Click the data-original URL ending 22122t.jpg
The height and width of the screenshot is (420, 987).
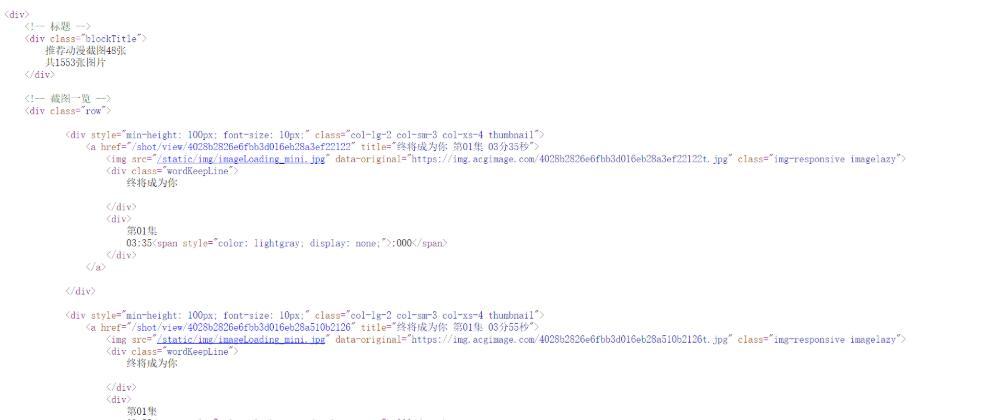(570, 159)
